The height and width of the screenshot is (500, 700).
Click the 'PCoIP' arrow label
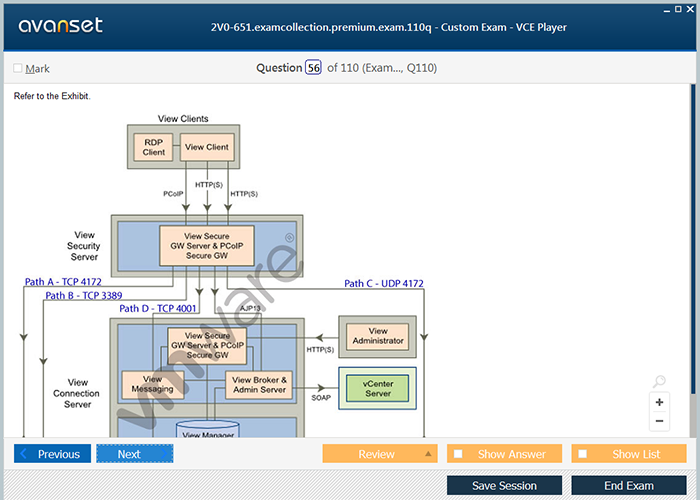pos(173,194)
